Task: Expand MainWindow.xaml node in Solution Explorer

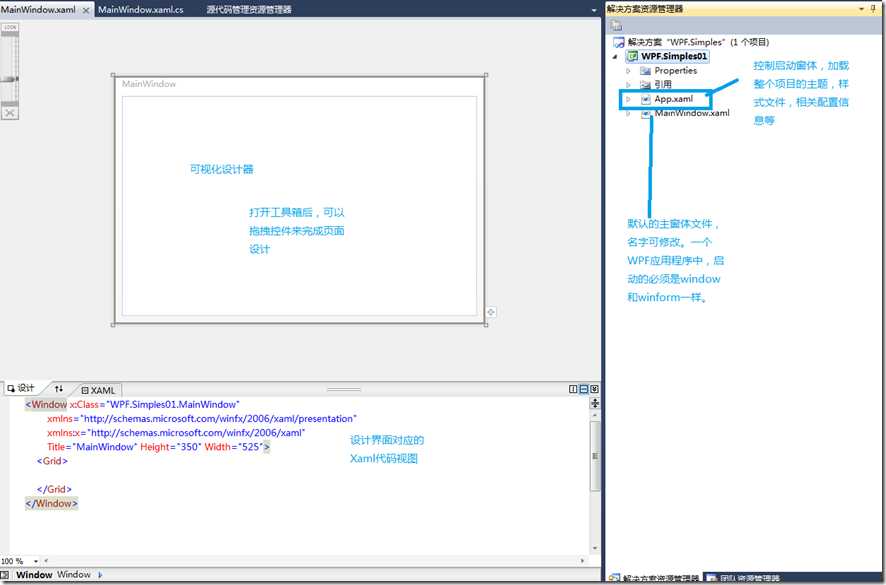Action: pos(628,113)
